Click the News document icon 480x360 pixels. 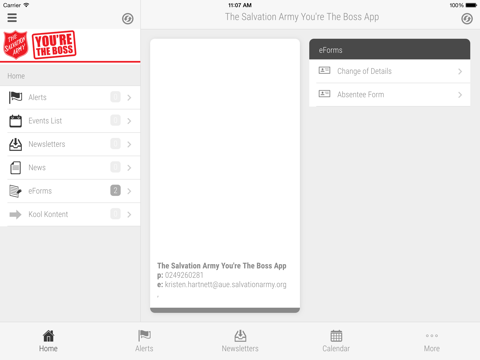point(15,167)
